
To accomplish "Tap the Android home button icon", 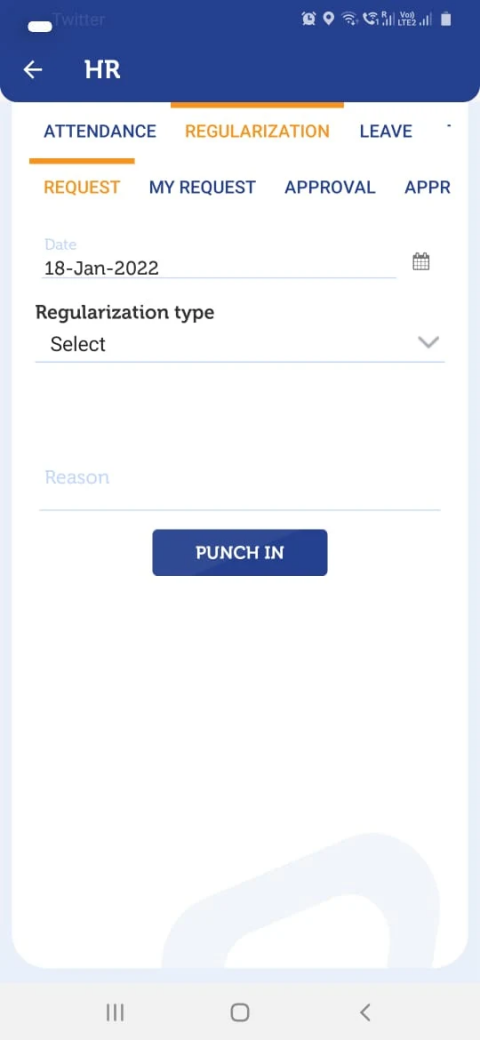I will pos(239,1012).
